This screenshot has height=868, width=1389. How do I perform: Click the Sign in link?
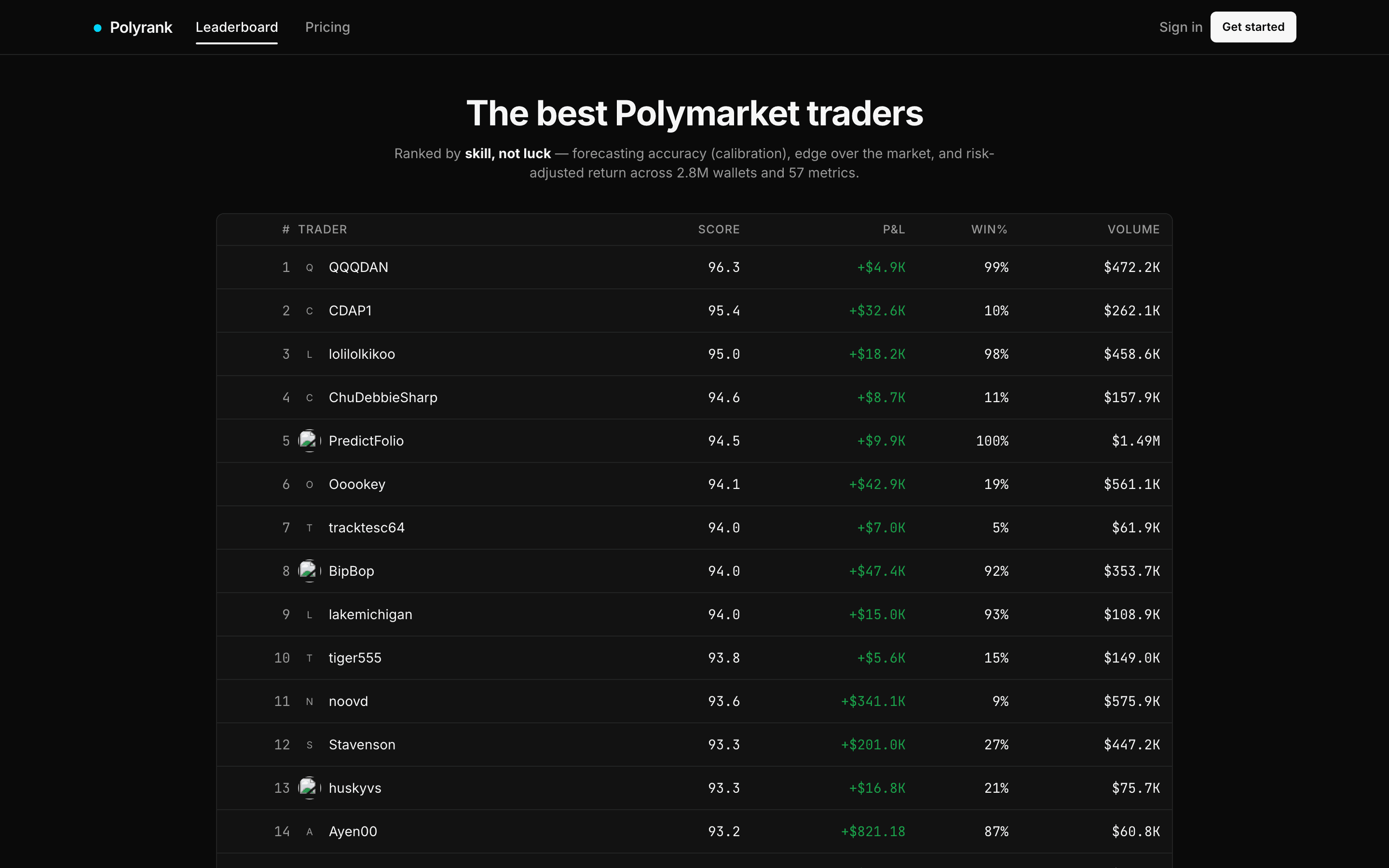click(1180, 27)
